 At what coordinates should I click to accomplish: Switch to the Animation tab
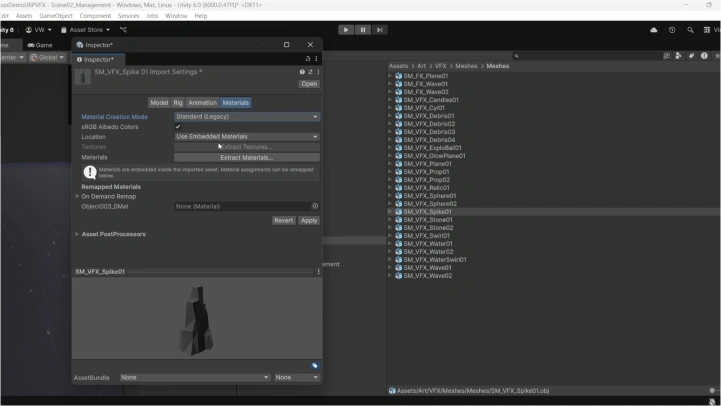pos(202,103)
